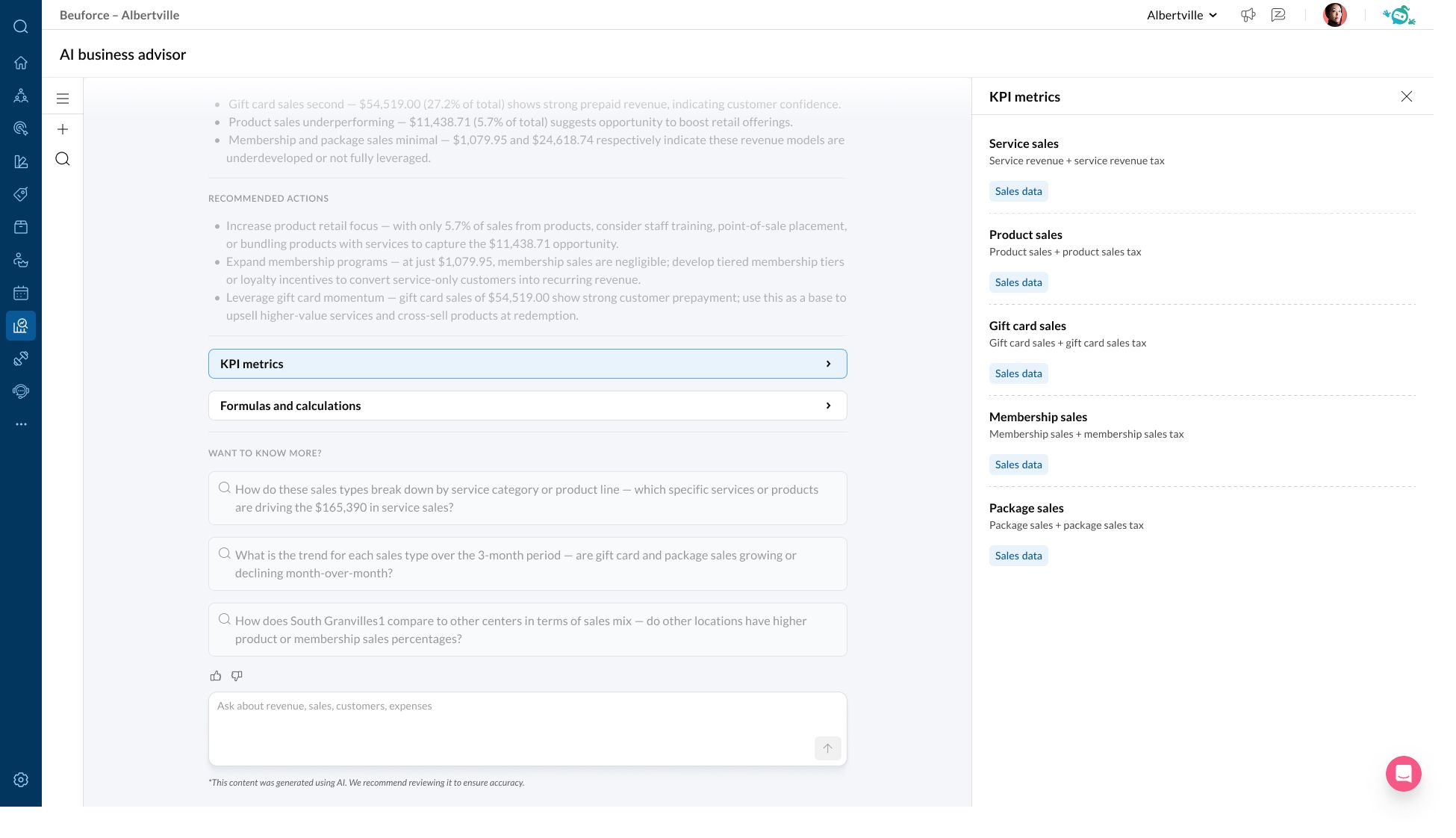Start a new chat with plus icon

point(63,129)
